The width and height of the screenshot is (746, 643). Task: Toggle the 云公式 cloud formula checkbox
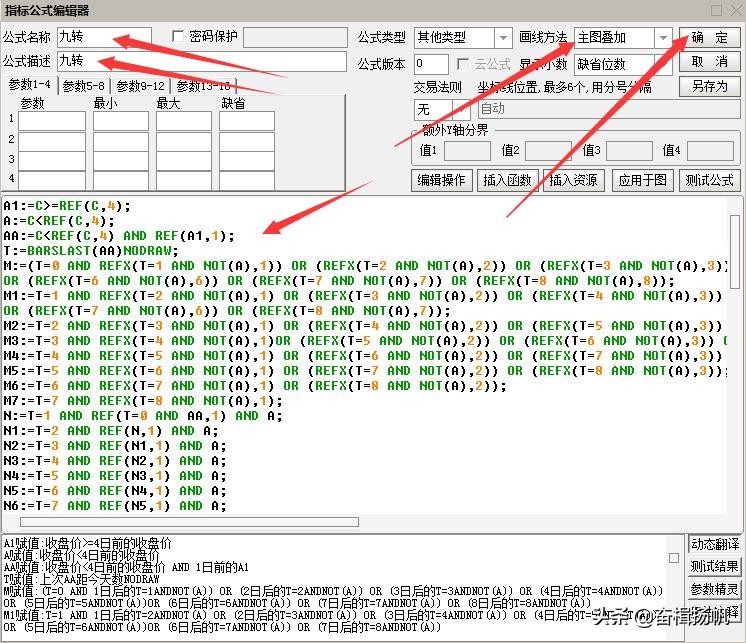click(462, 63)
